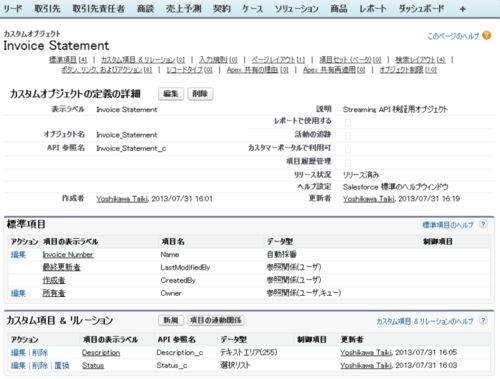Open the ソリューション tab

click(297, 9)
